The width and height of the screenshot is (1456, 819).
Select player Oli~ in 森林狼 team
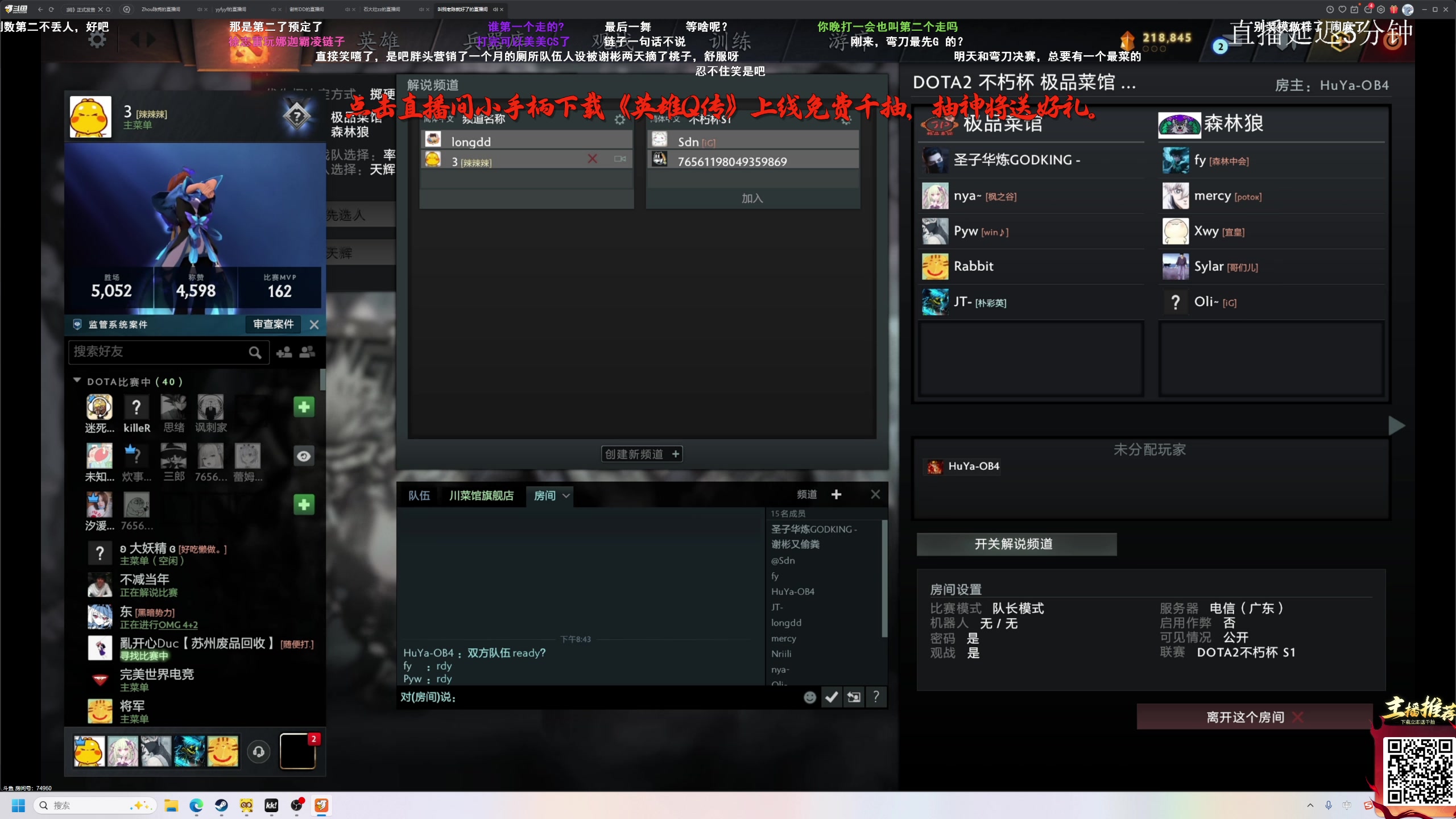[x=1272, y=302]
